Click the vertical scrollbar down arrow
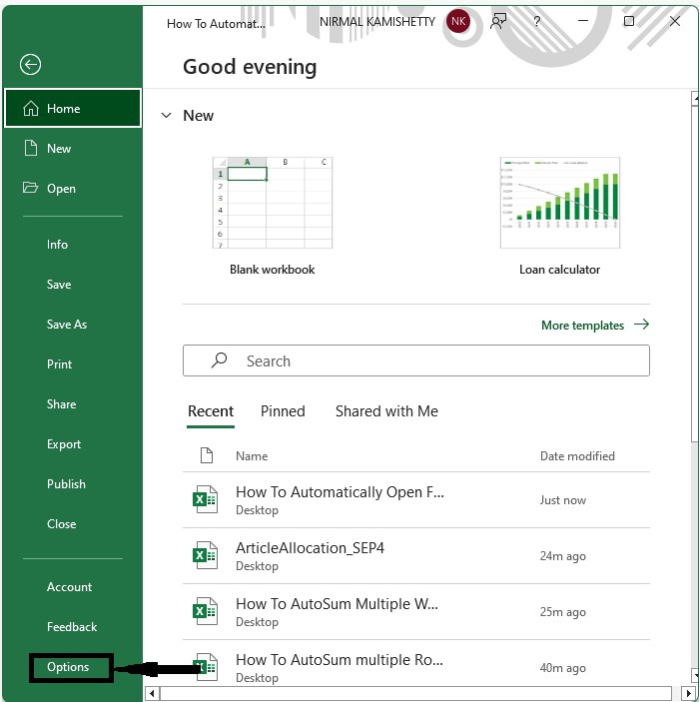 coord(695,675)
